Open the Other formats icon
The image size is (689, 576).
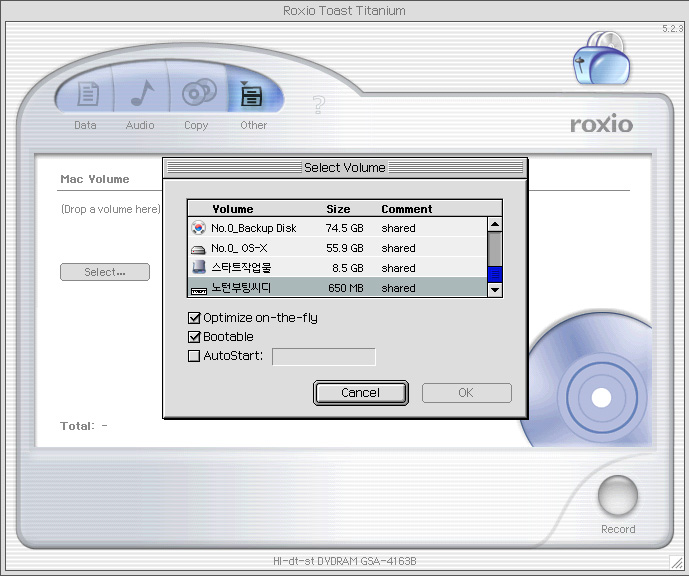click(x=252, y=95)
